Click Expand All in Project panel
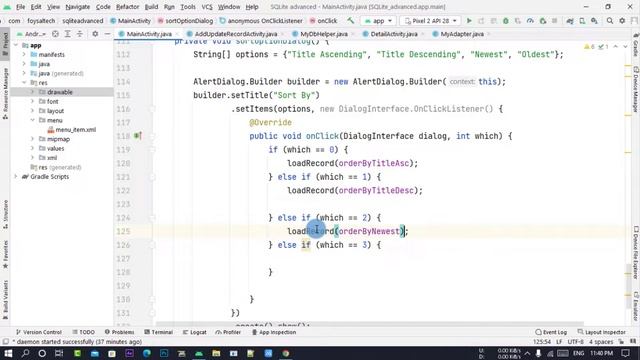The width and height of the screenshot is (640, 360). click(68, 34)
